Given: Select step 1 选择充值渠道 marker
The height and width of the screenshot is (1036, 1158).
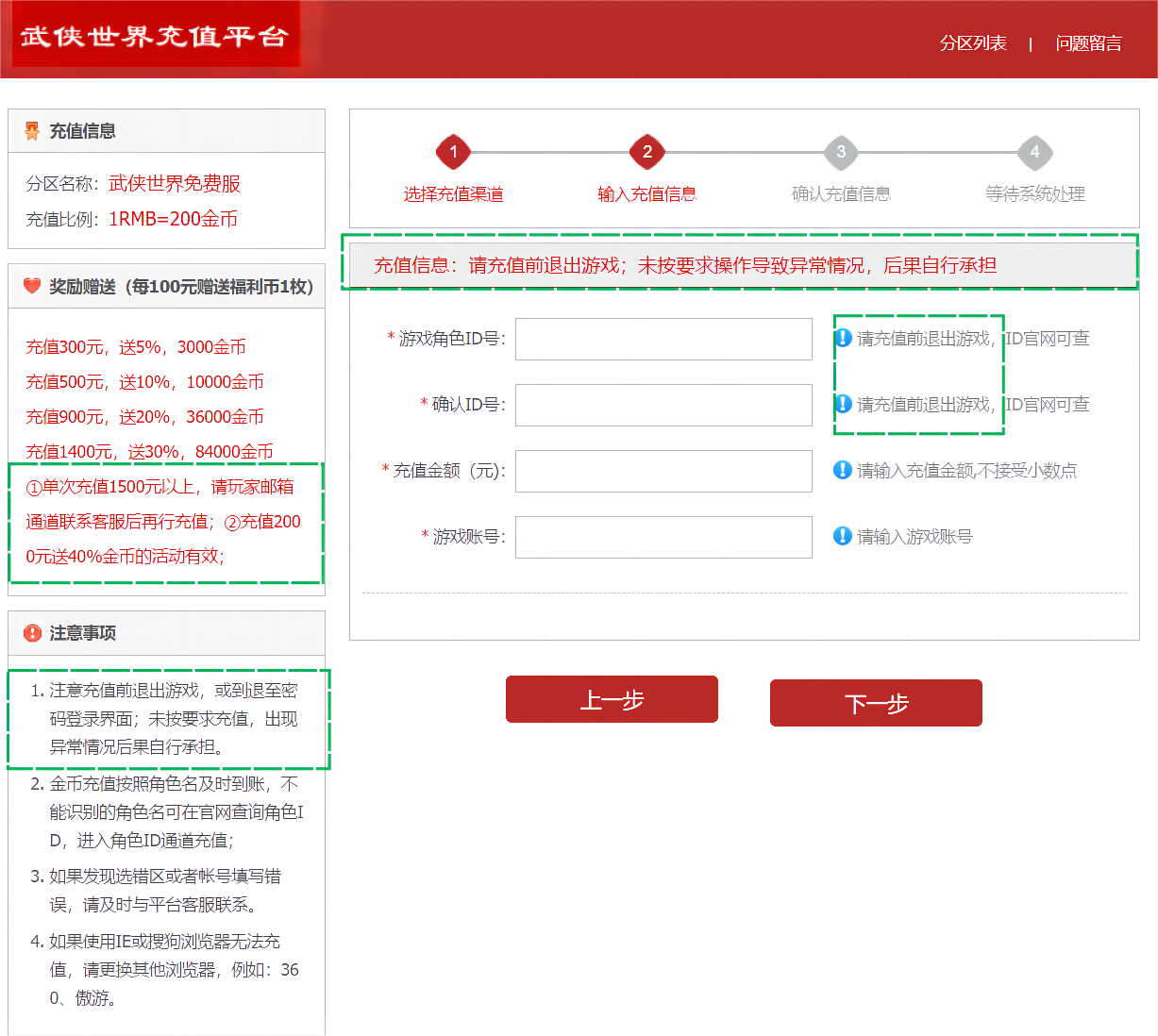Looking at the screenshot, I should point(453,152).
